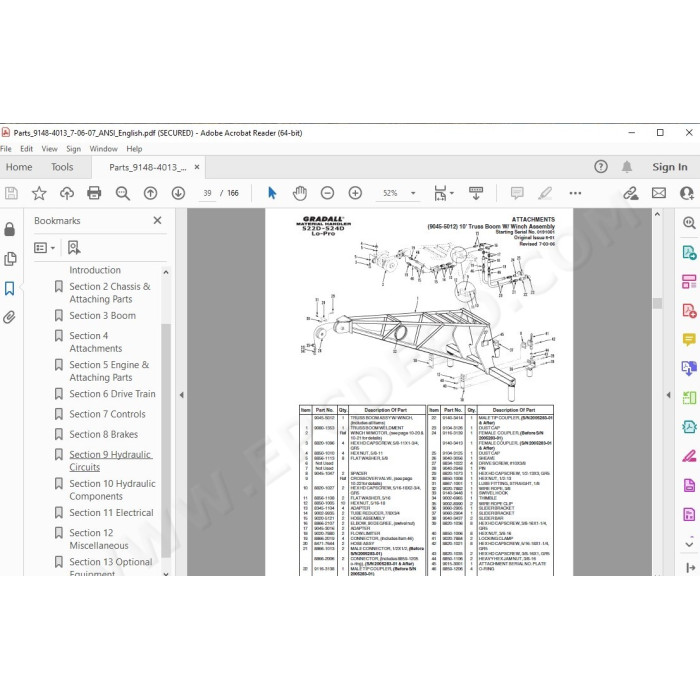Close the Parts_9148-4013 document tab
This screenshot has height=700, width=700.
(197, 167)
